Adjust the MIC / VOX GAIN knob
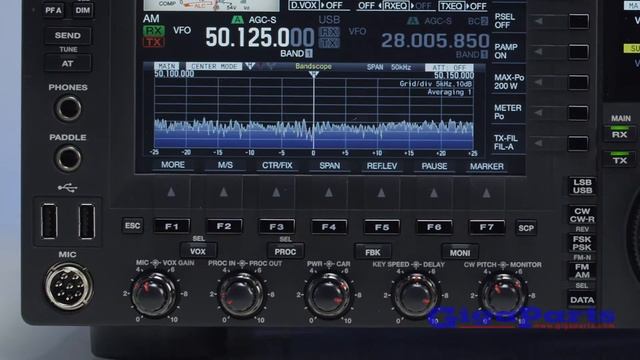This screenshot has width=640, height=360. [x=154, y=295]
